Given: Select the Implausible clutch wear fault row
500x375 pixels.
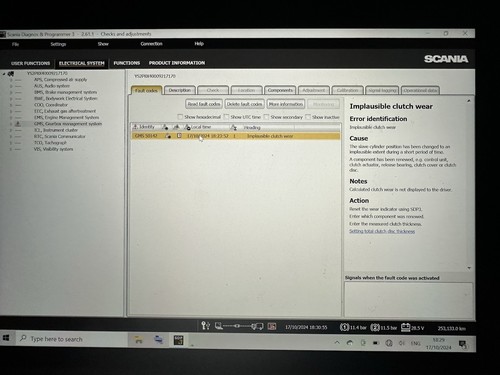Looking at the screenshot, I should [x=236, y=136].
